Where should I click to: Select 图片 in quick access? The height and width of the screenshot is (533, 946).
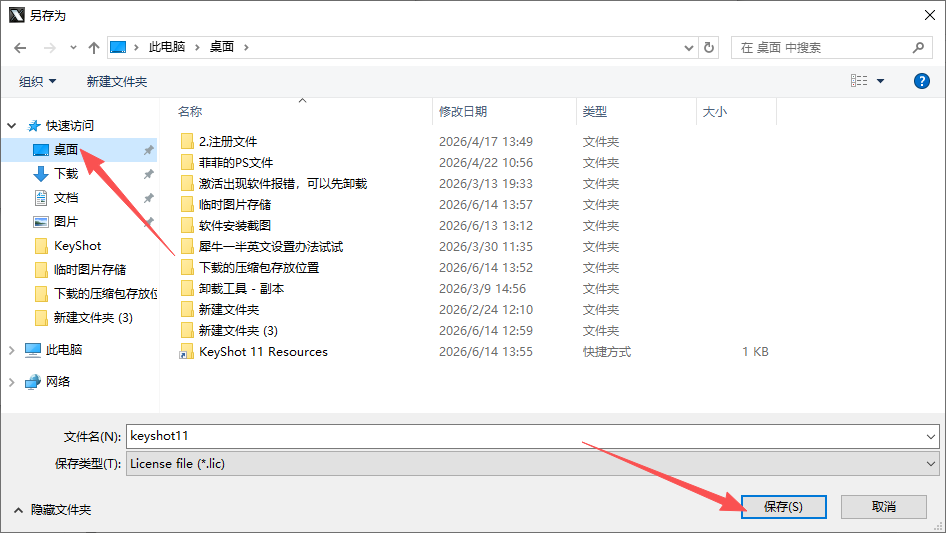(65, 222)
